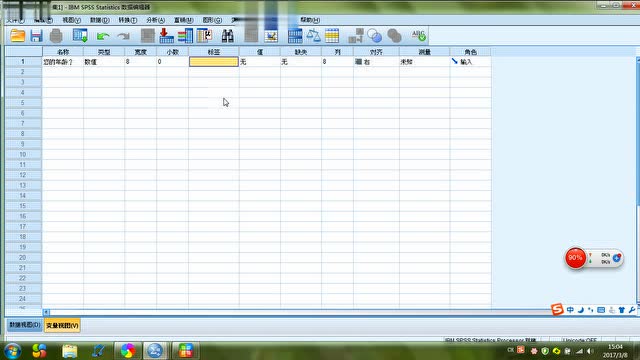Open the 直销(M) menu
The width and height of the screenshot is (640, 360).
183,20
